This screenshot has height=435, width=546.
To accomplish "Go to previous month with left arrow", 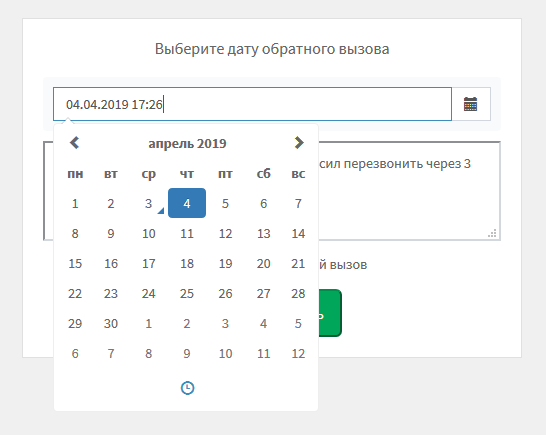I will point(75,143).
